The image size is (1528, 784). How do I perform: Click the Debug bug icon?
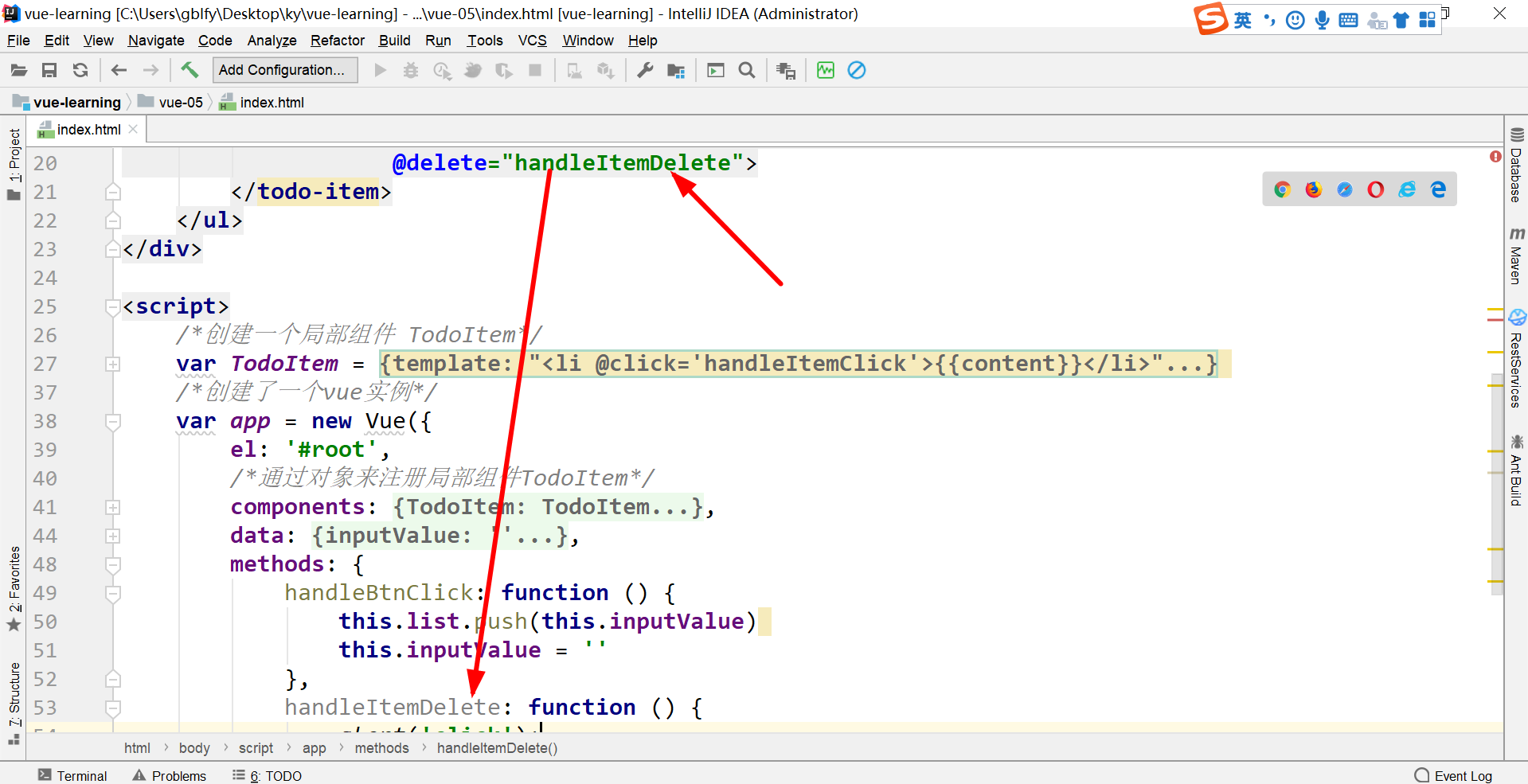[411, 70]
